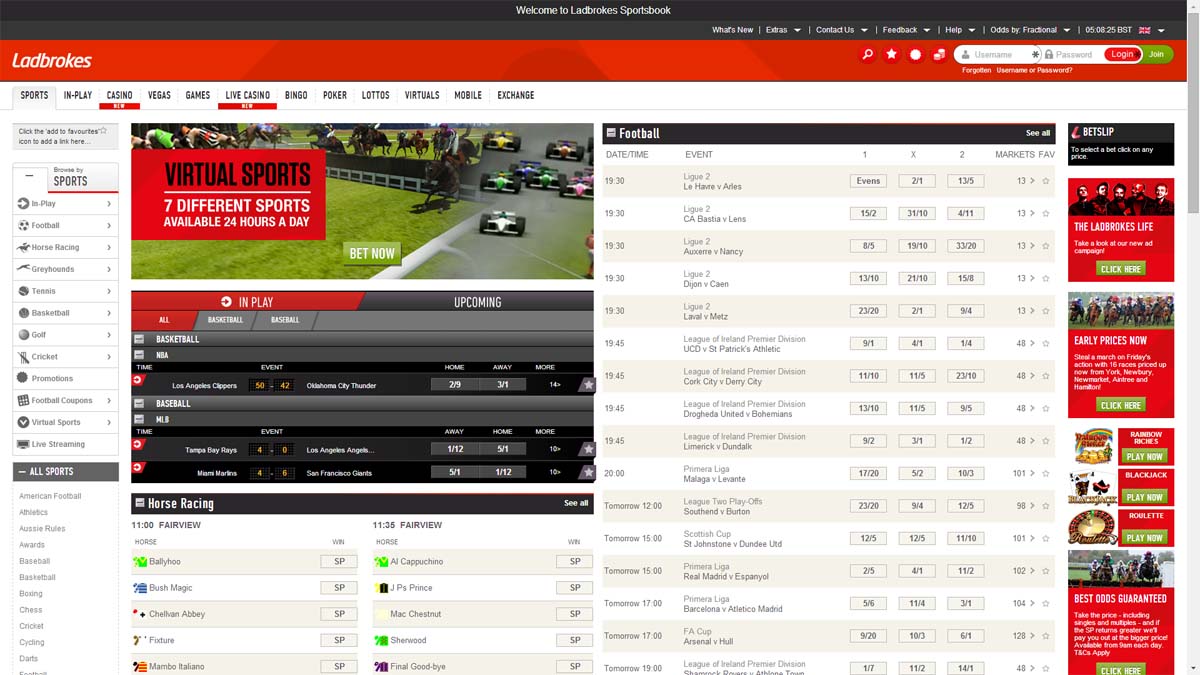Click the Password input field
Viewport: 1200px width, 675px height.
point(1073,54)
